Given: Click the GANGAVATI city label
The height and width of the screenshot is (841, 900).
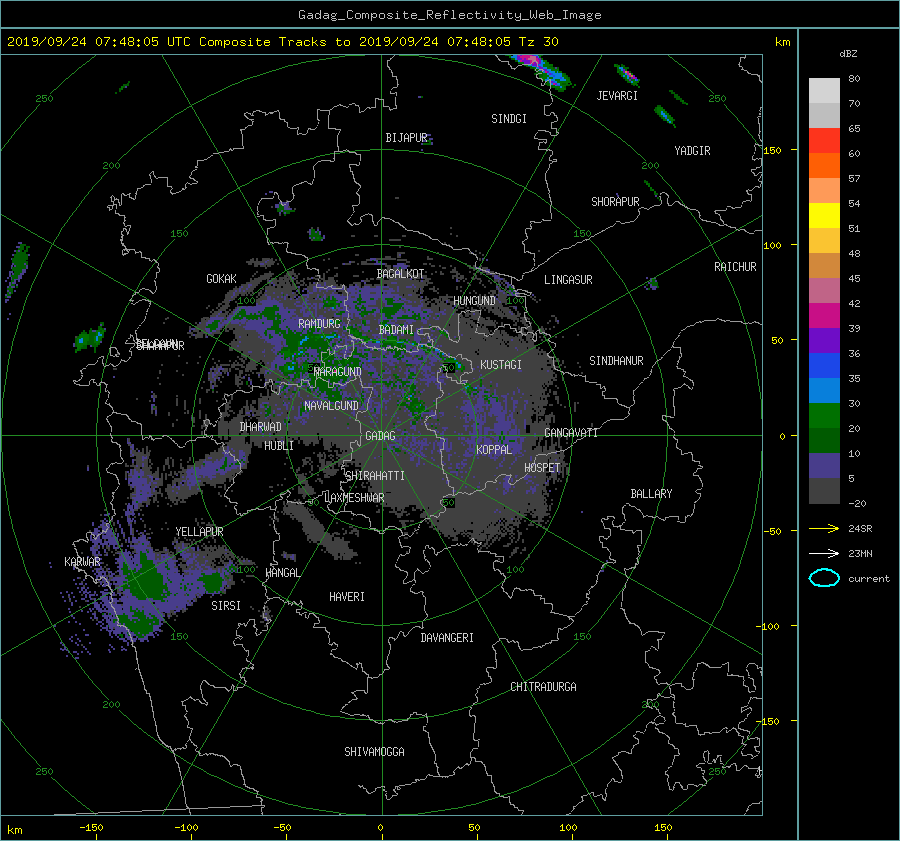Looking at the screenshot, I should tap(571, 433).
